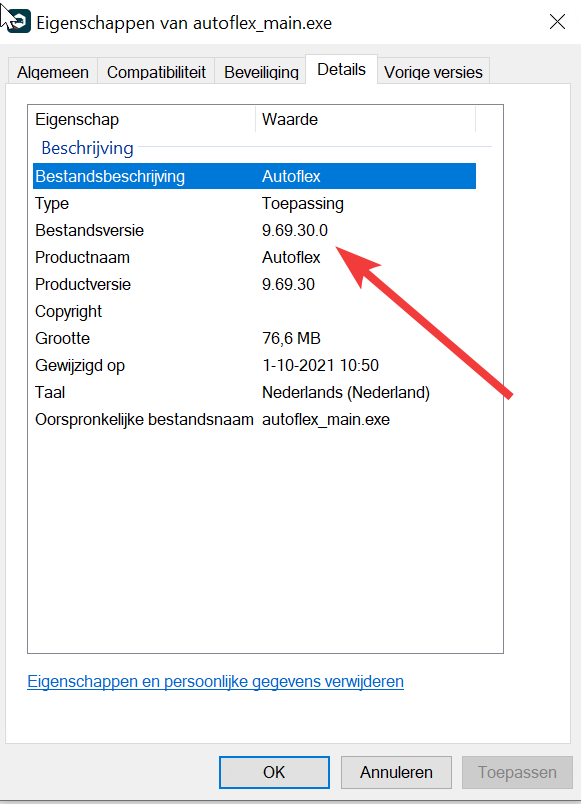Screen dimensions: 581x804
Task: Open the Compatibiliteit tab
Action: click(x=156, y=72)
